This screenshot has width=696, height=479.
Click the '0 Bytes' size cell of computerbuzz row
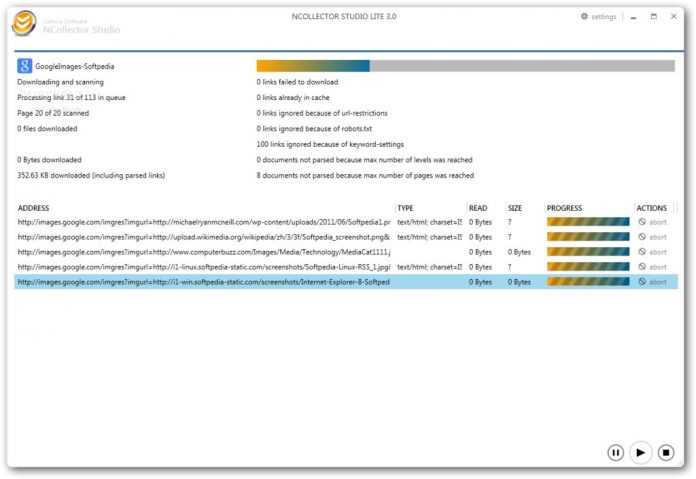tap(519, 252)
